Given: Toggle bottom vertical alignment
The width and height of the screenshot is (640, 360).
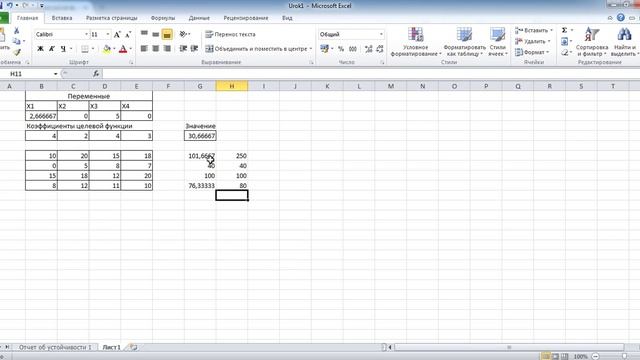Looking at the screenshot, I should point(167,34).
